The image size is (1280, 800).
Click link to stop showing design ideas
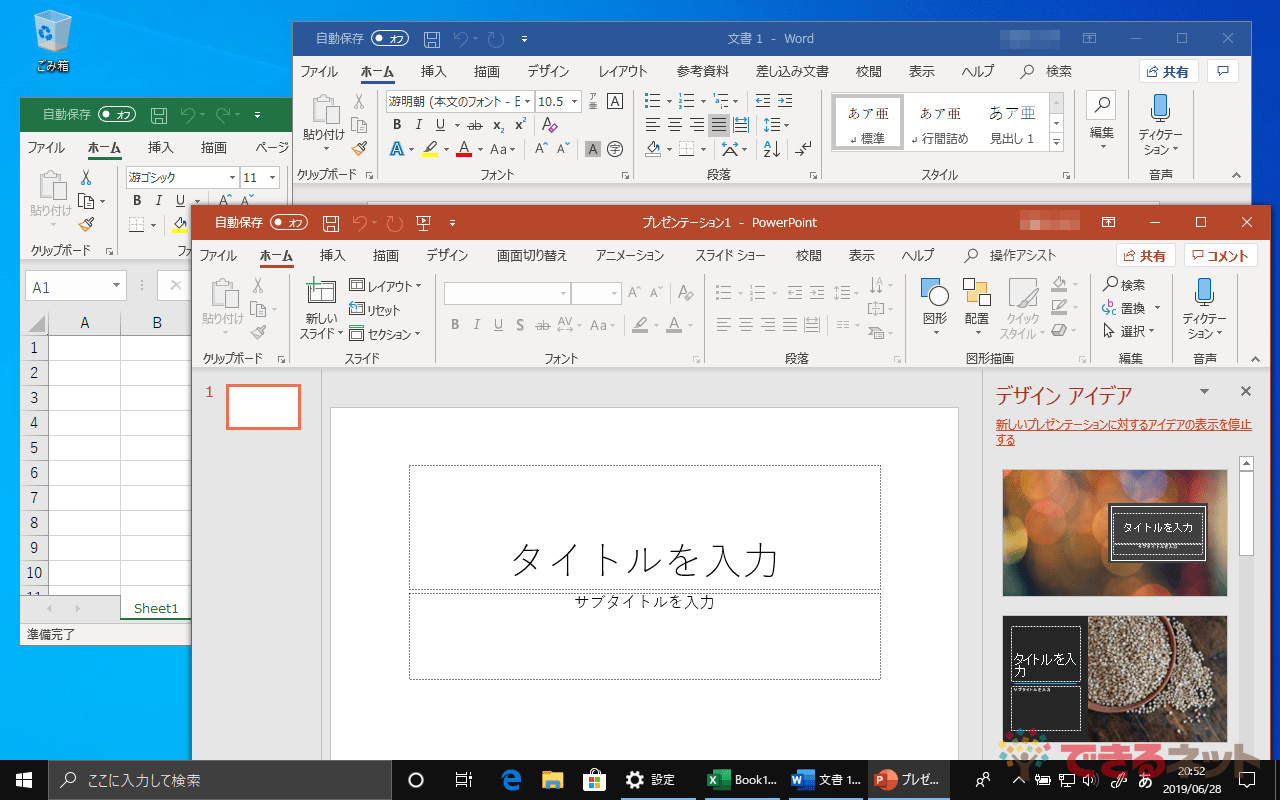click(x=1123, y=432)
